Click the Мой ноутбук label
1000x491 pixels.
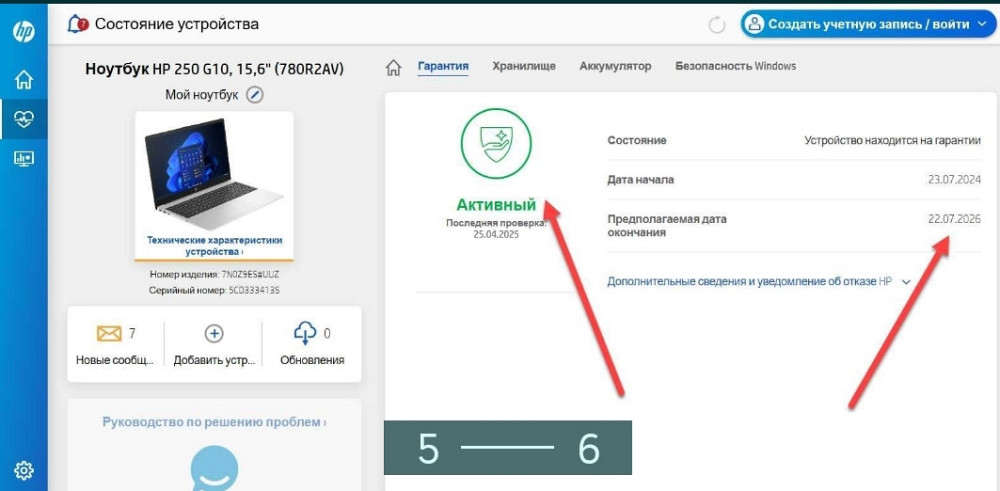coord(202,95)
